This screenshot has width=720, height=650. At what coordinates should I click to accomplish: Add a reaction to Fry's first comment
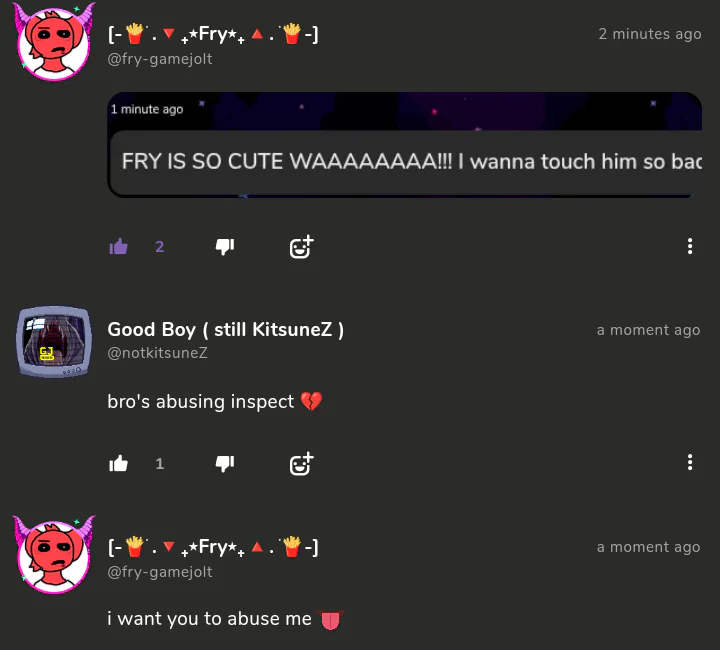[x=302, y=247]
